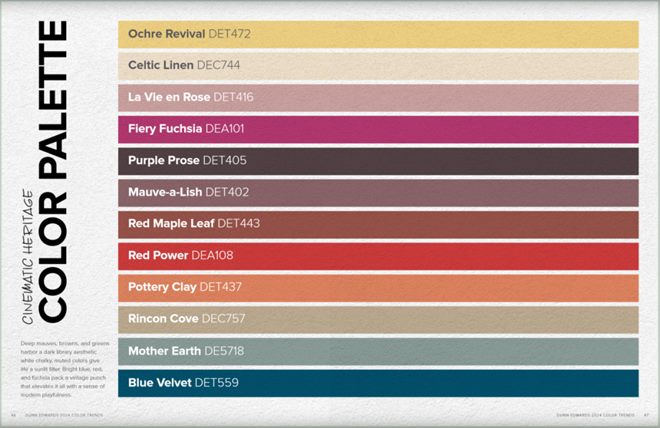Select the DET402 code text
Image resolution: width=660 pixels, height=428 pixels.
click(227, 192)
